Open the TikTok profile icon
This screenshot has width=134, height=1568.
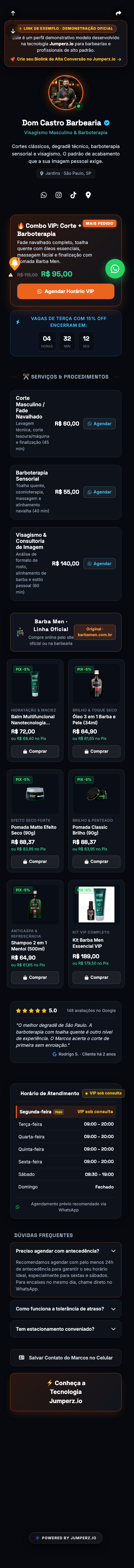[73, 195]
